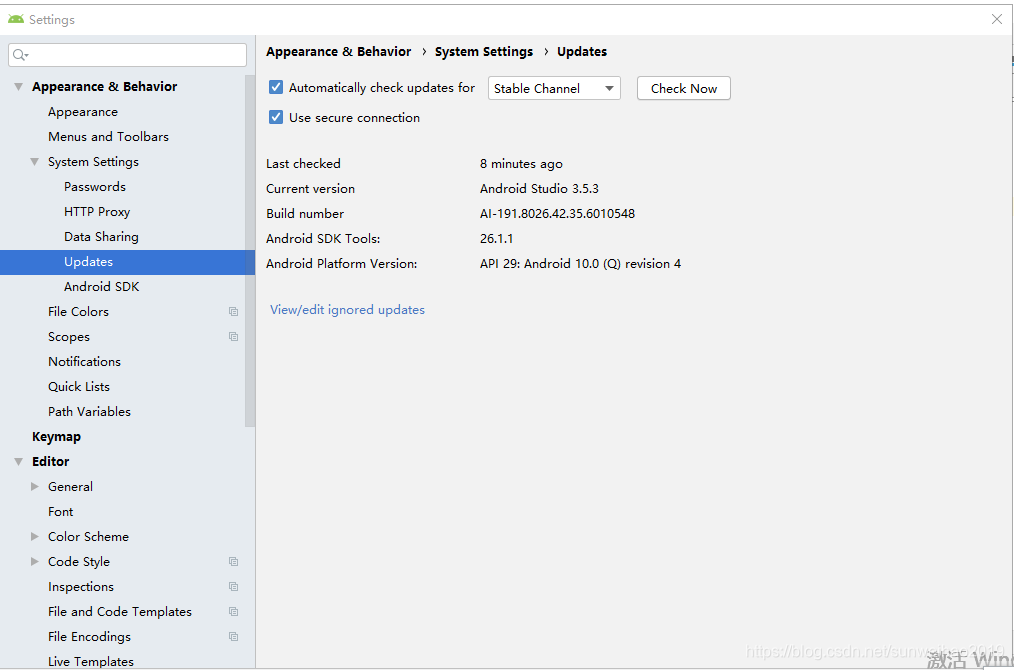The image size is (1014, 670).
Task: Close the Settings dialog
Action: [997, 19]
